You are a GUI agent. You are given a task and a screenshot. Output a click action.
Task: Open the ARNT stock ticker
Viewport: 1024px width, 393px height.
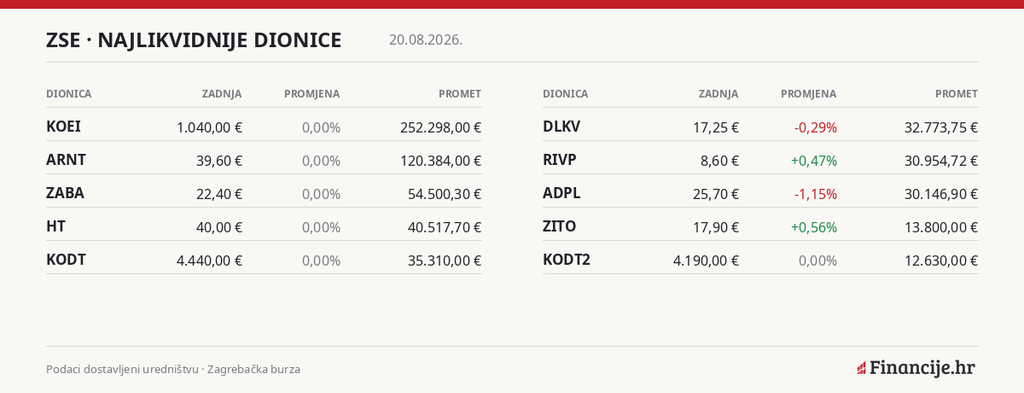(66, 159)
